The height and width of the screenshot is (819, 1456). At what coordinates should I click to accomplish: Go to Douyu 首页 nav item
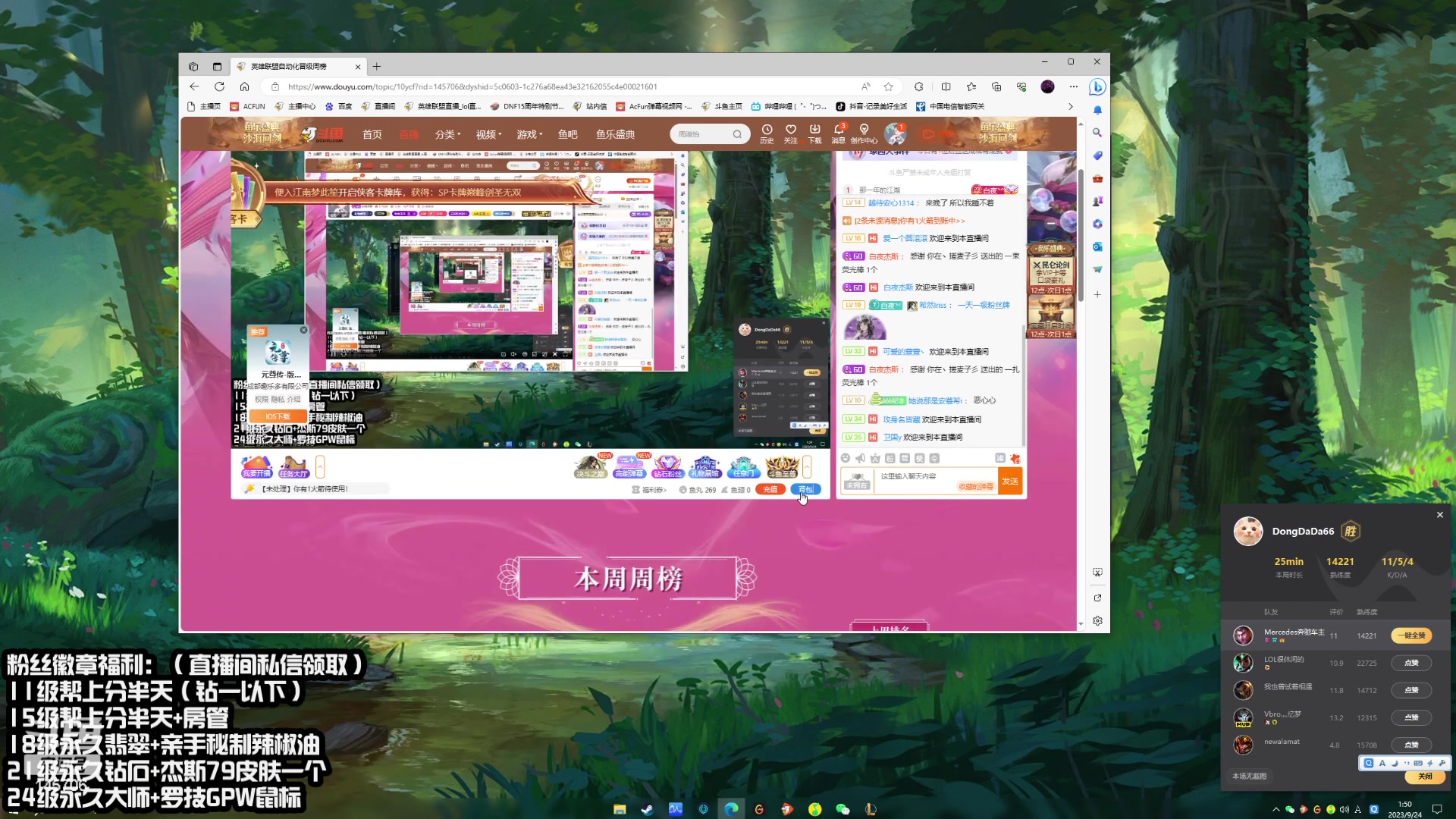pos(372,134)
